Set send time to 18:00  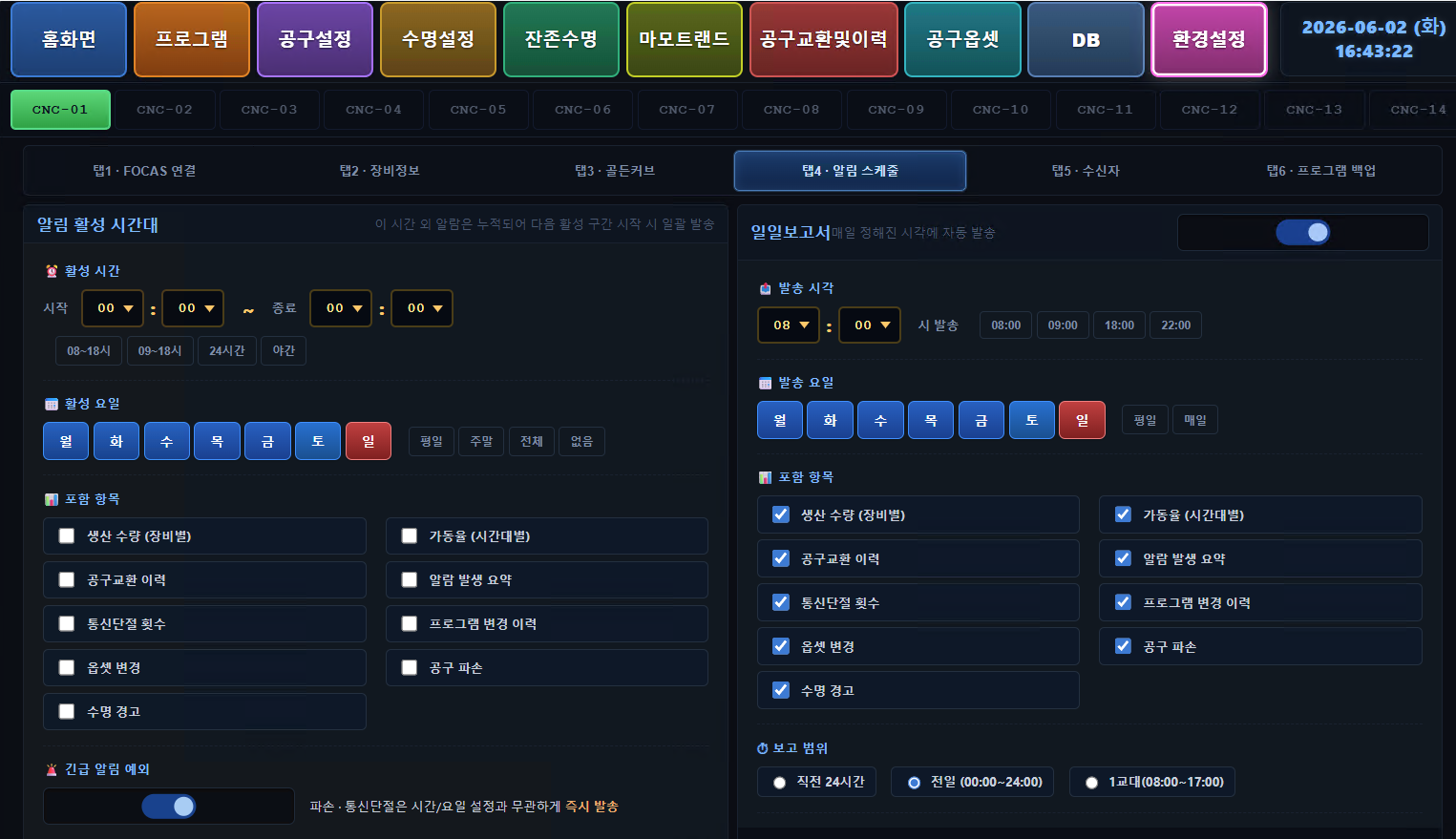click(x=1119, y=325)
